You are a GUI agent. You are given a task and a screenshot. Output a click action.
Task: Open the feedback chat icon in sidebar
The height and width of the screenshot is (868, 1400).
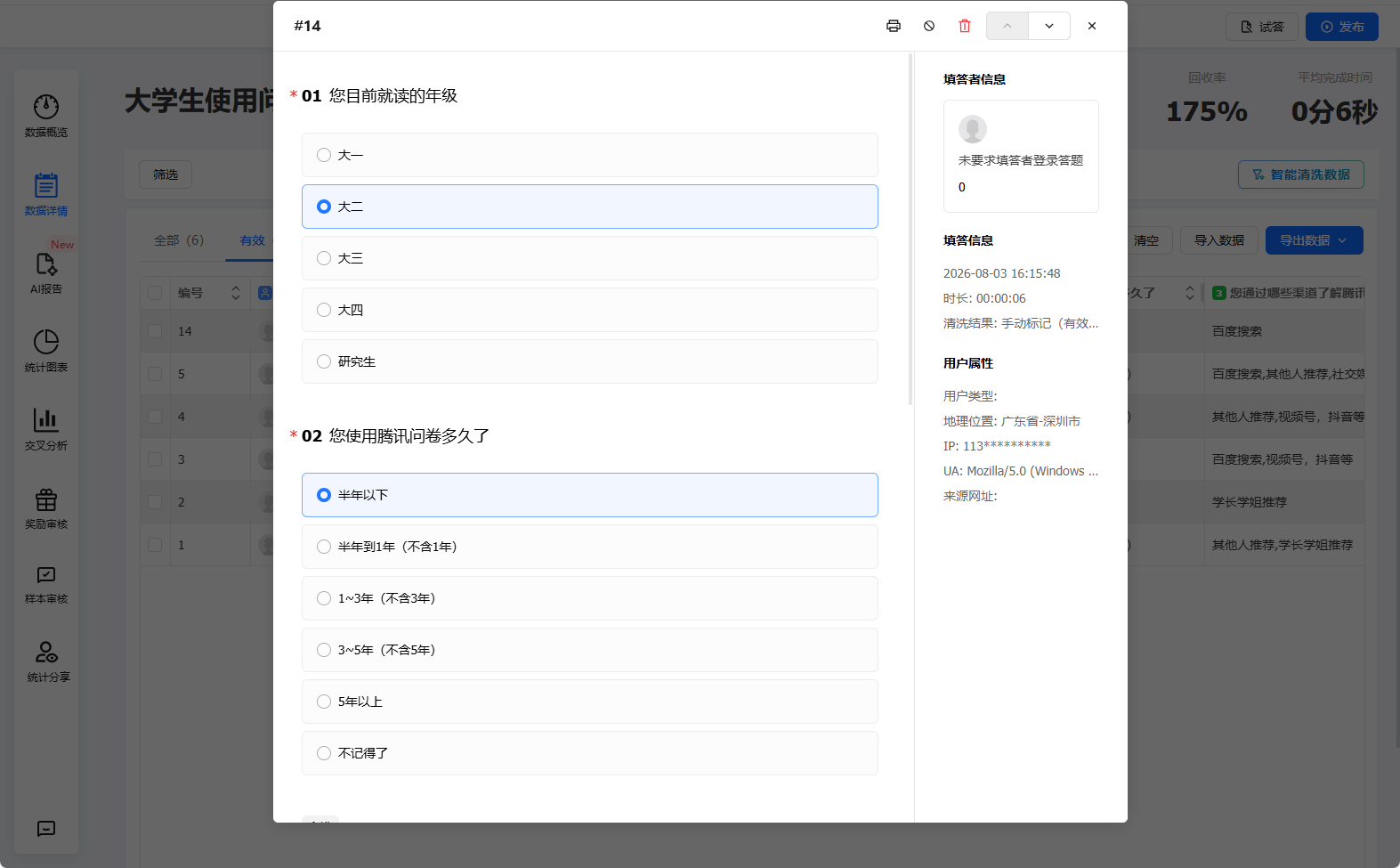(x=46, y=829)
